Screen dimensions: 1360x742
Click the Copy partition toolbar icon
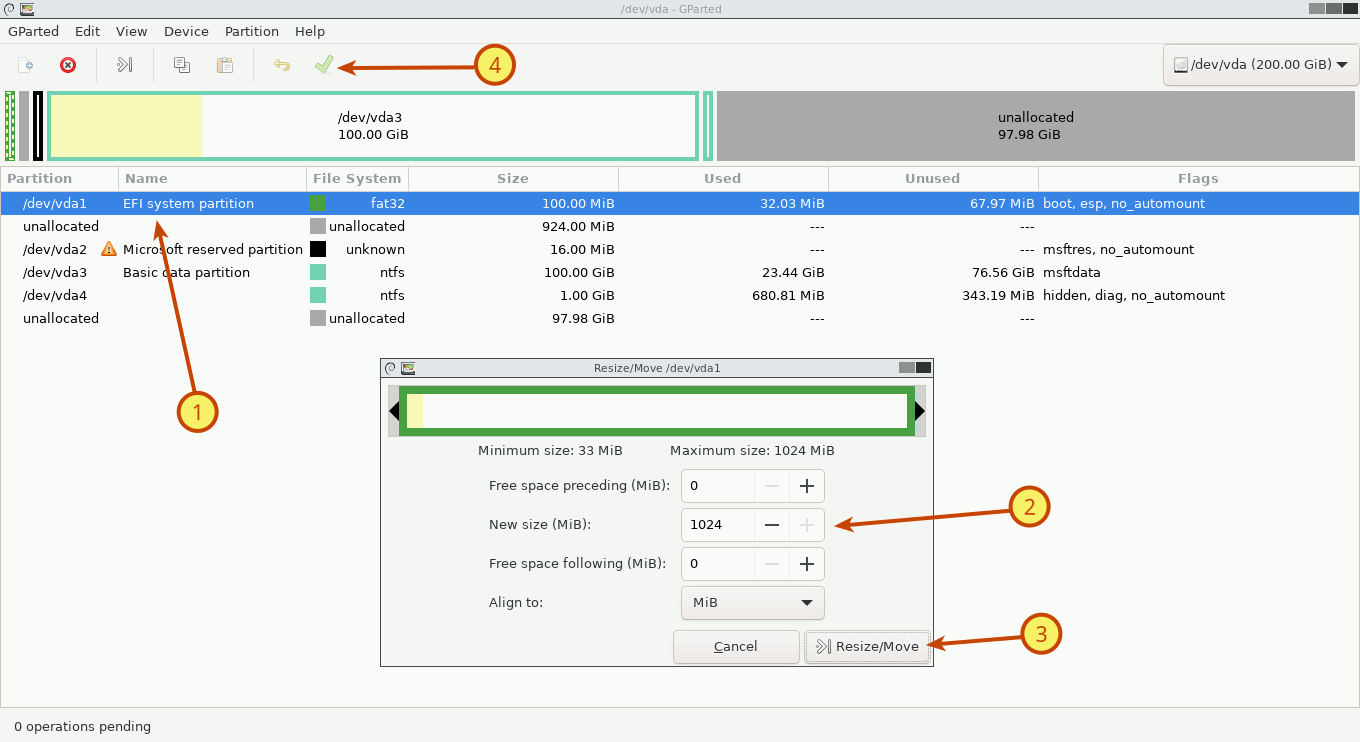(182, 65)
